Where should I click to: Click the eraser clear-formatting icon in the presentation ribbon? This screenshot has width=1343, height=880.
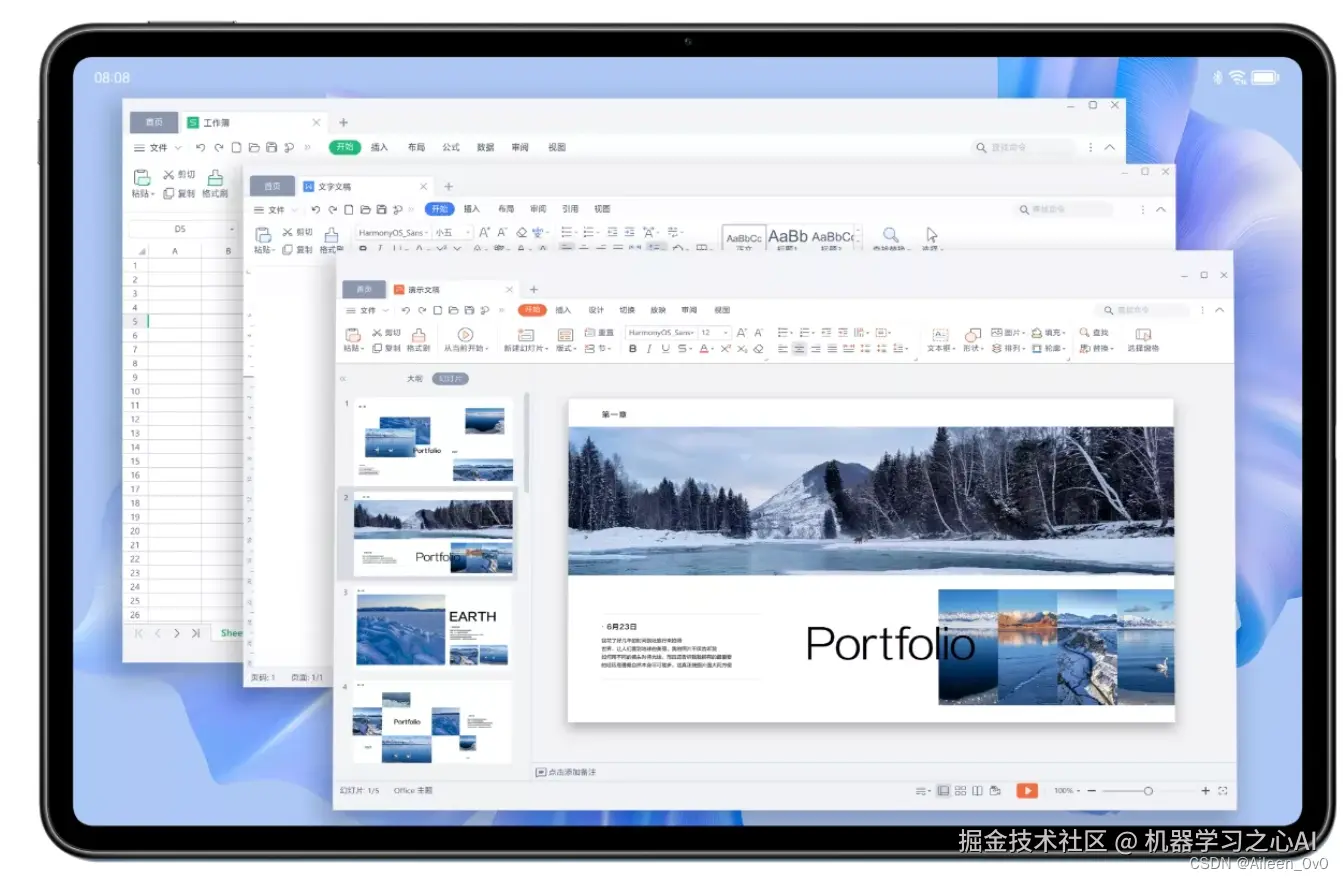click(x=758, y=348)
